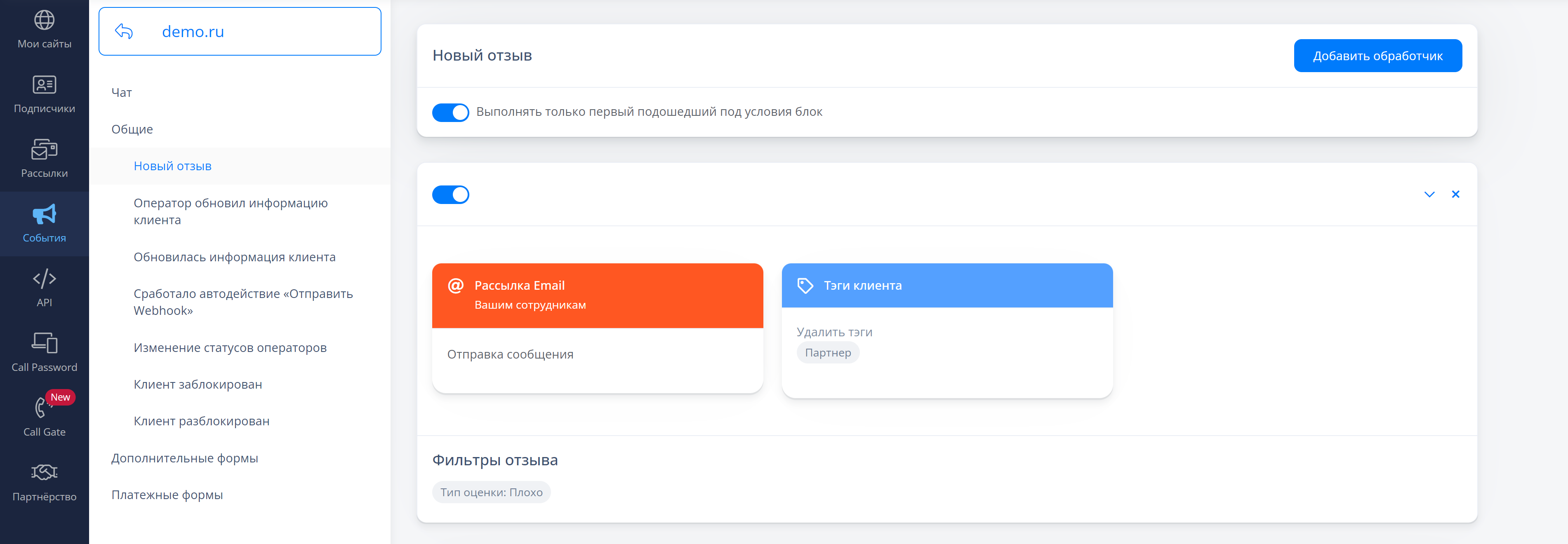Click the back arrow next to demo.ru
Viewport: 1568px width, 544px height.
tap(124, 32)
